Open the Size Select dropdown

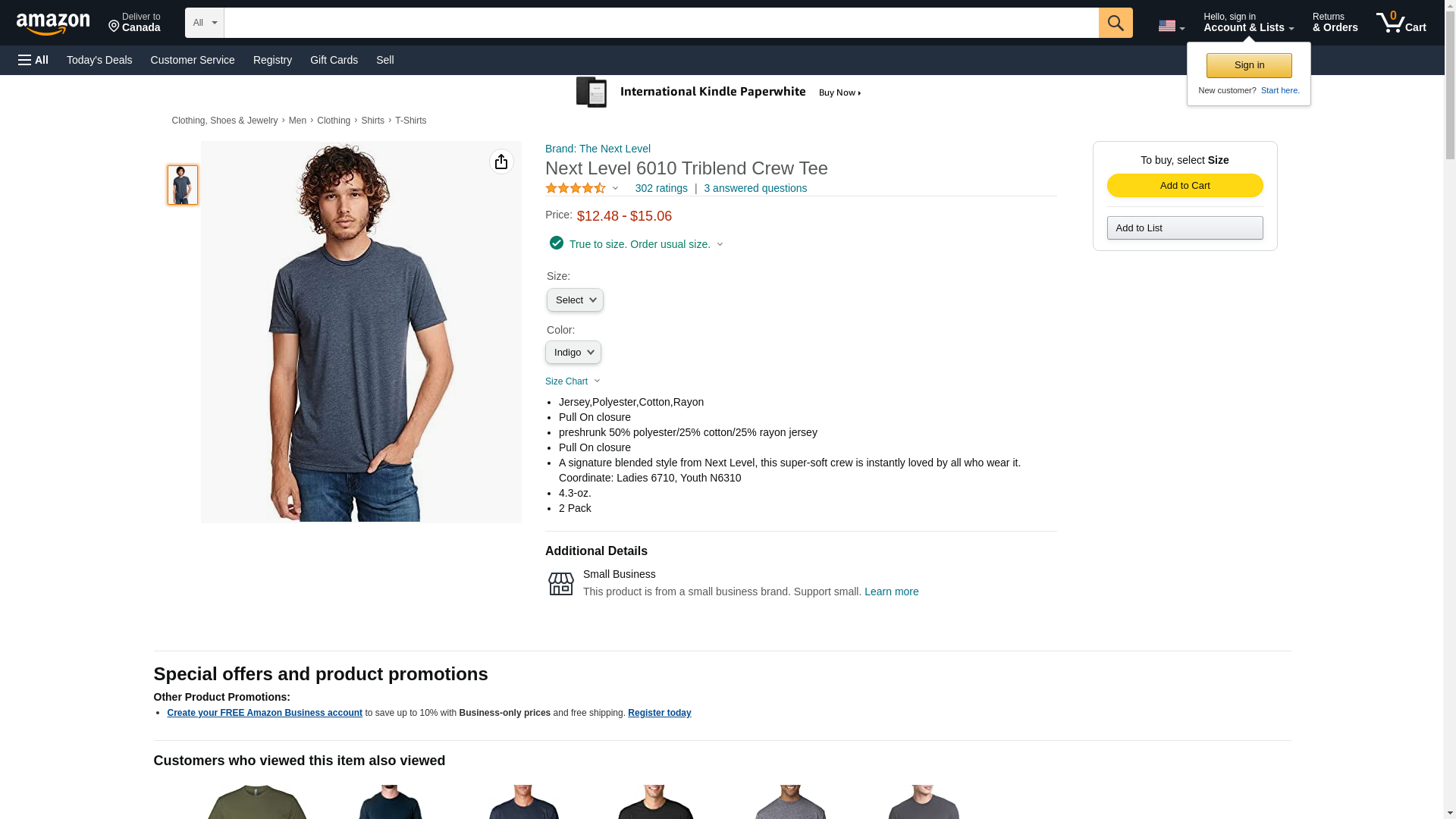coord(575,300)
